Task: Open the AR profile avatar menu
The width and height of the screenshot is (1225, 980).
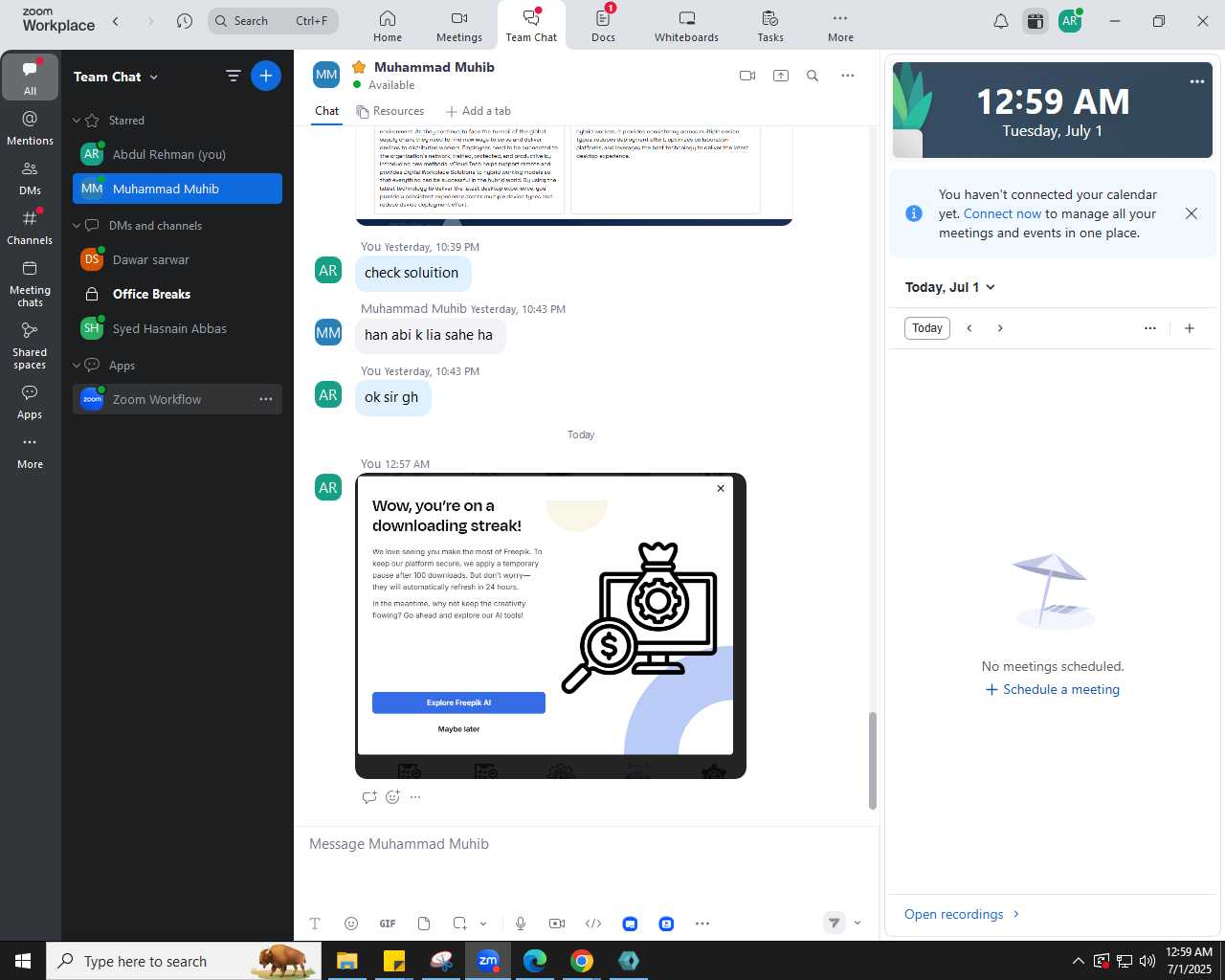Action: (x=1070, y=21)
